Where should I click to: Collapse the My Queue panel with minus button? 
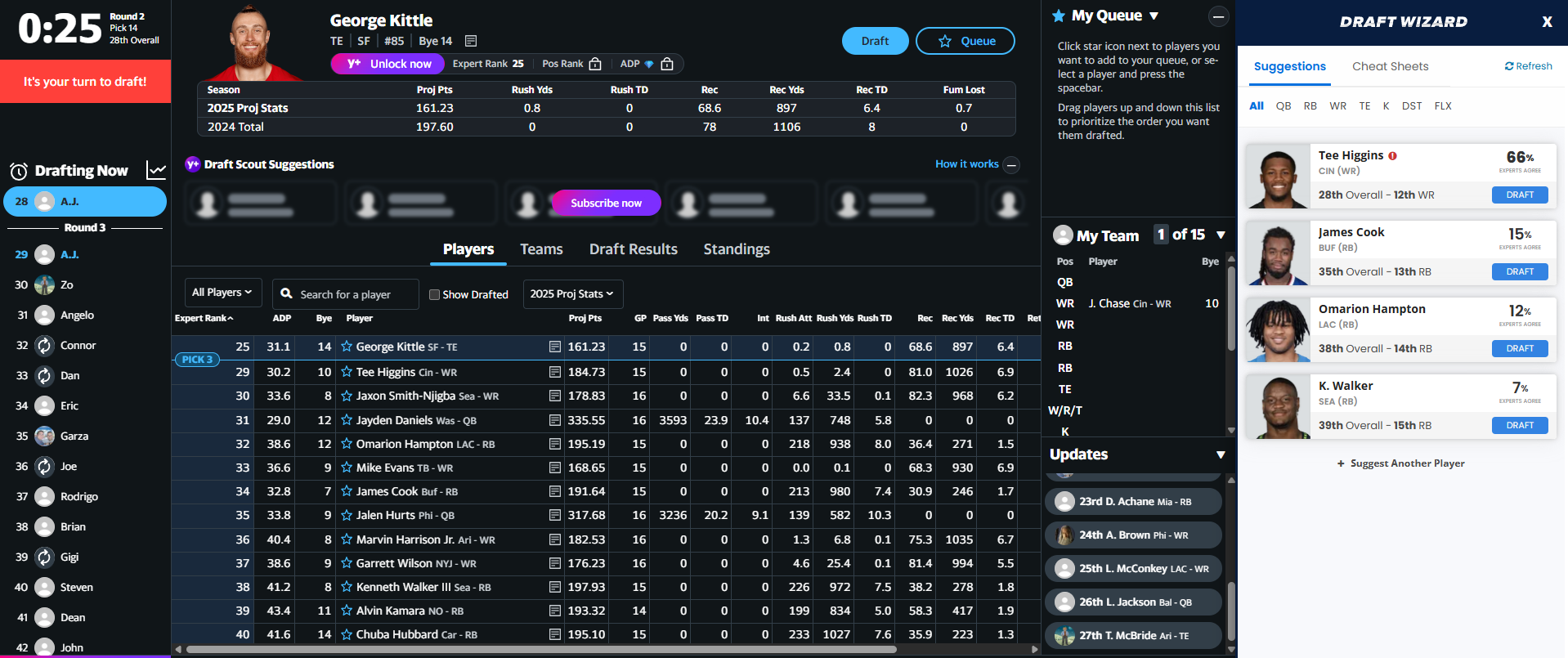(x=1218, y=16)
